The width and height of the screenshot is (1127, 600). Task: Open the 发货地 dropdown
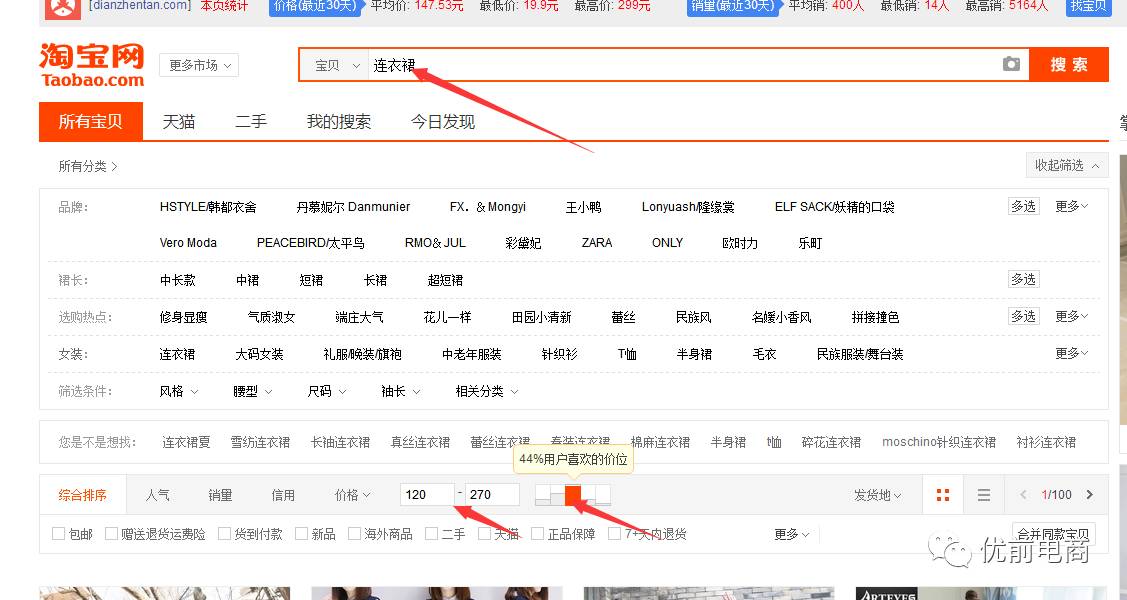click(878, 494)
